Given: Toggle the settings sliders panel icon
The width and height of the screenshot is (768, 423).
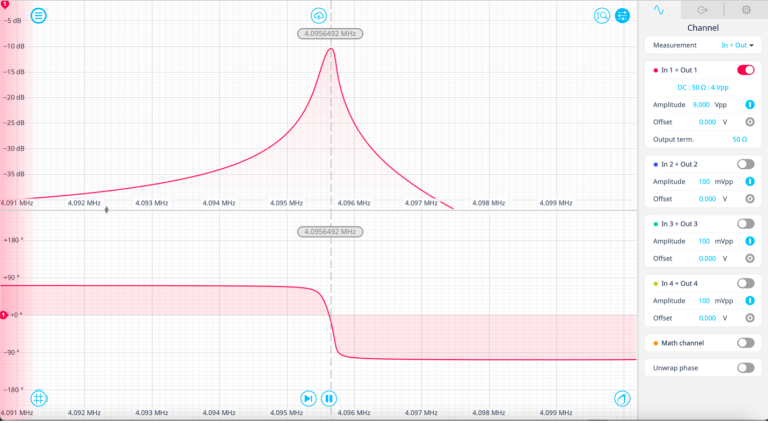Looking at the screenshot, I should coord(623,16).
